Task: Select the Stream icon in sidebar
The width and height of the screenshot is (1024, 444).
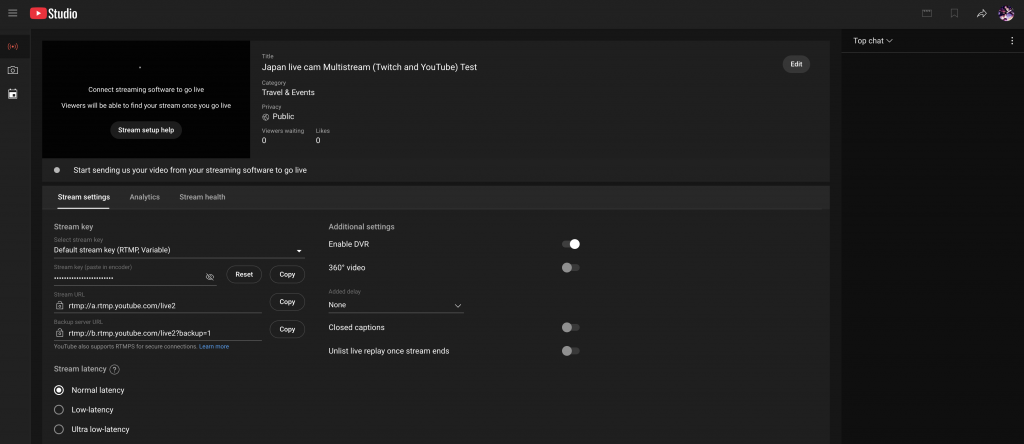Action: pos(12,47)
